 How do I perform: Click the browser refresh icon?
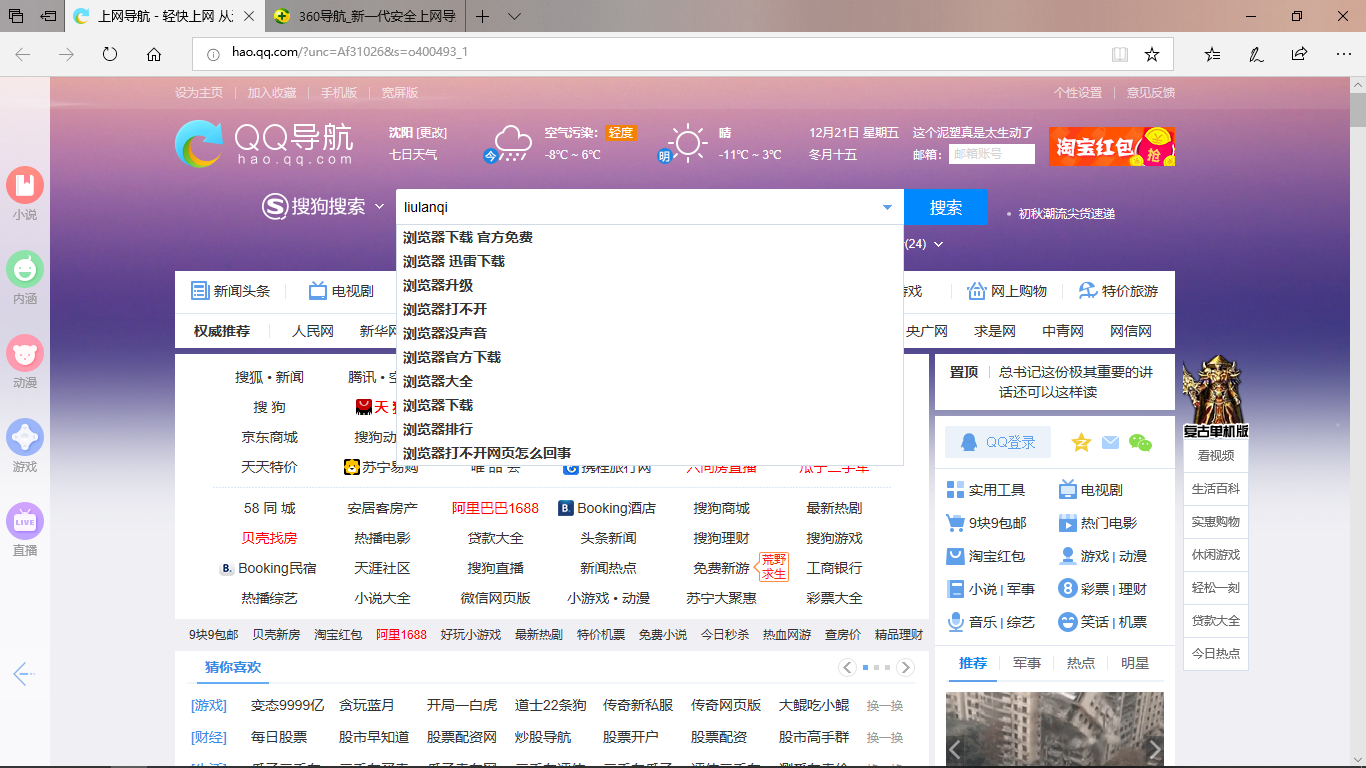(110, 54)
